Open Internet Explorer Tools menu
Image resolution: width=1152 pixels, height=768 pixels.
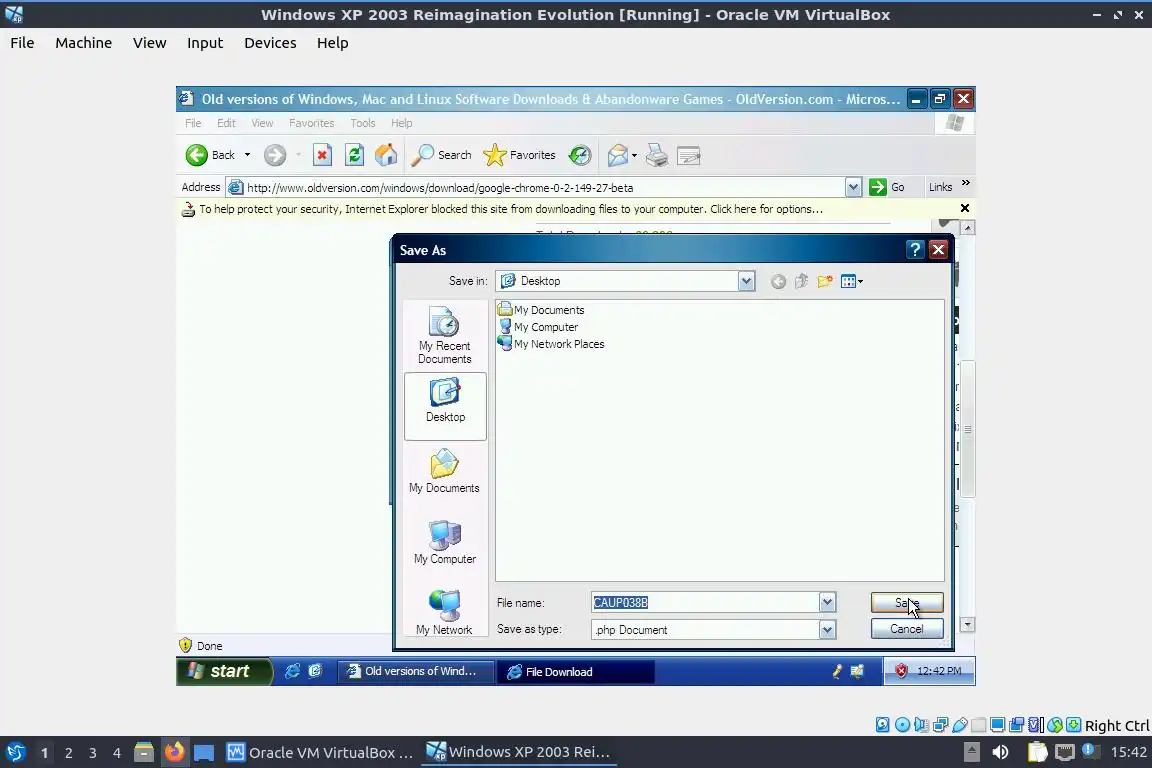point(363,123)
